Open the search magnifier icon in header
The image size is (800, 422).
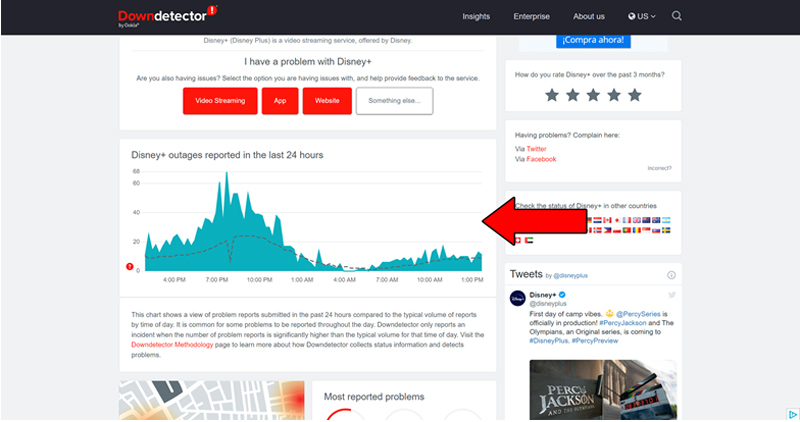[x=677, y=16]
